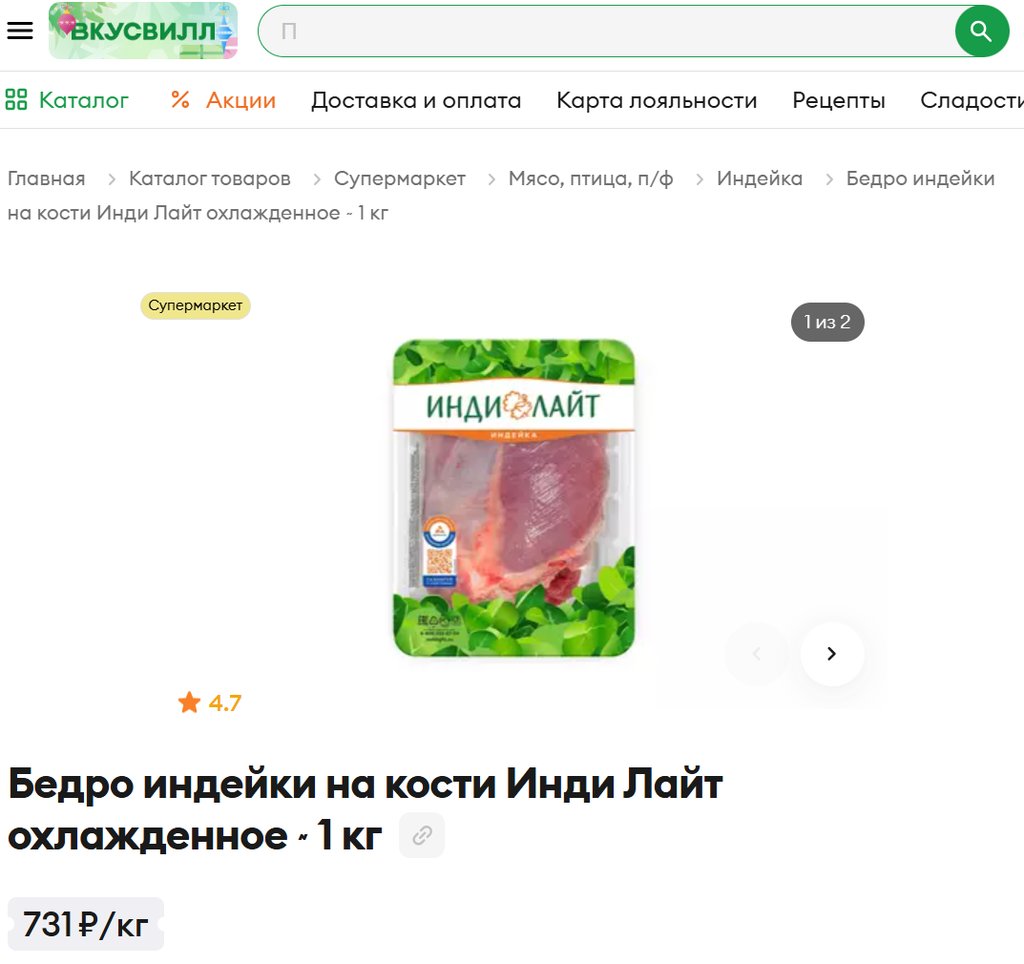Click the ВкусВилл logo
The image size is (1024, 964).
[x=143, y=31]
